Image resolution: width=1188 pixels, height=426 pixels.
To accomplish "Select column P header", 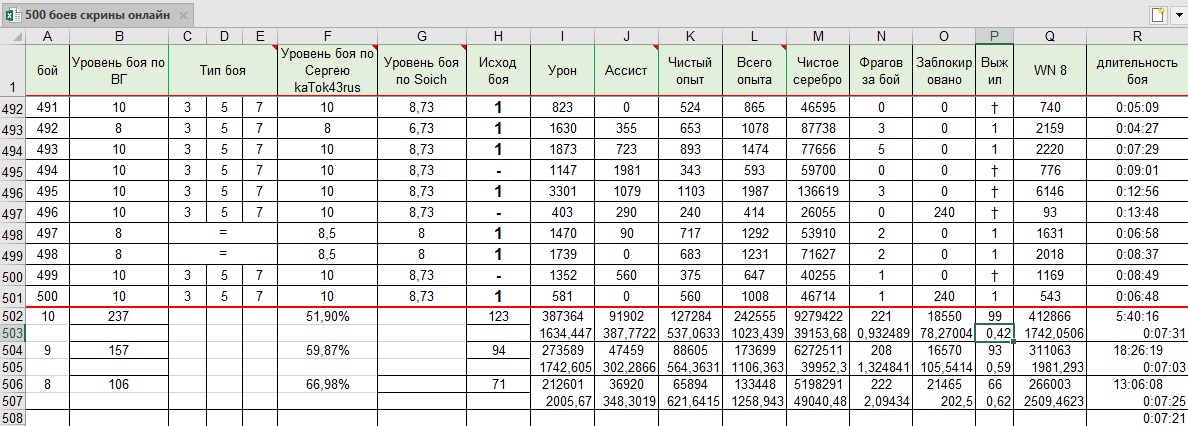I will 993,37.
